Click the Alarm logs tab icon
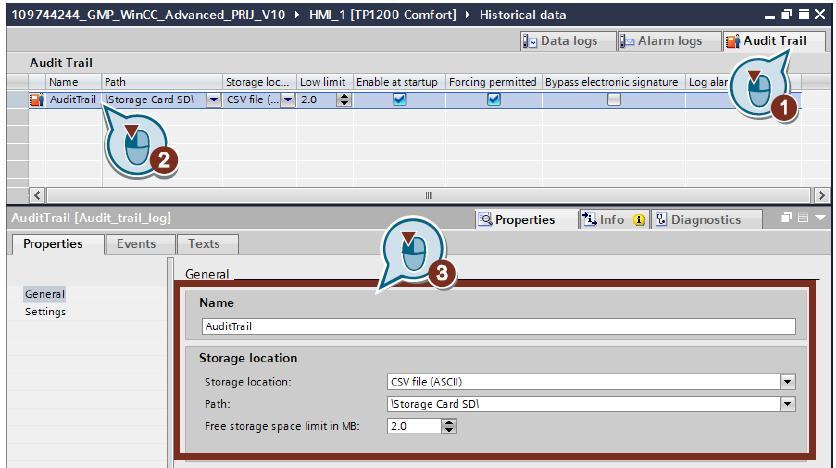The width and height of the screenshot is (836, 468). pos(626,41)
